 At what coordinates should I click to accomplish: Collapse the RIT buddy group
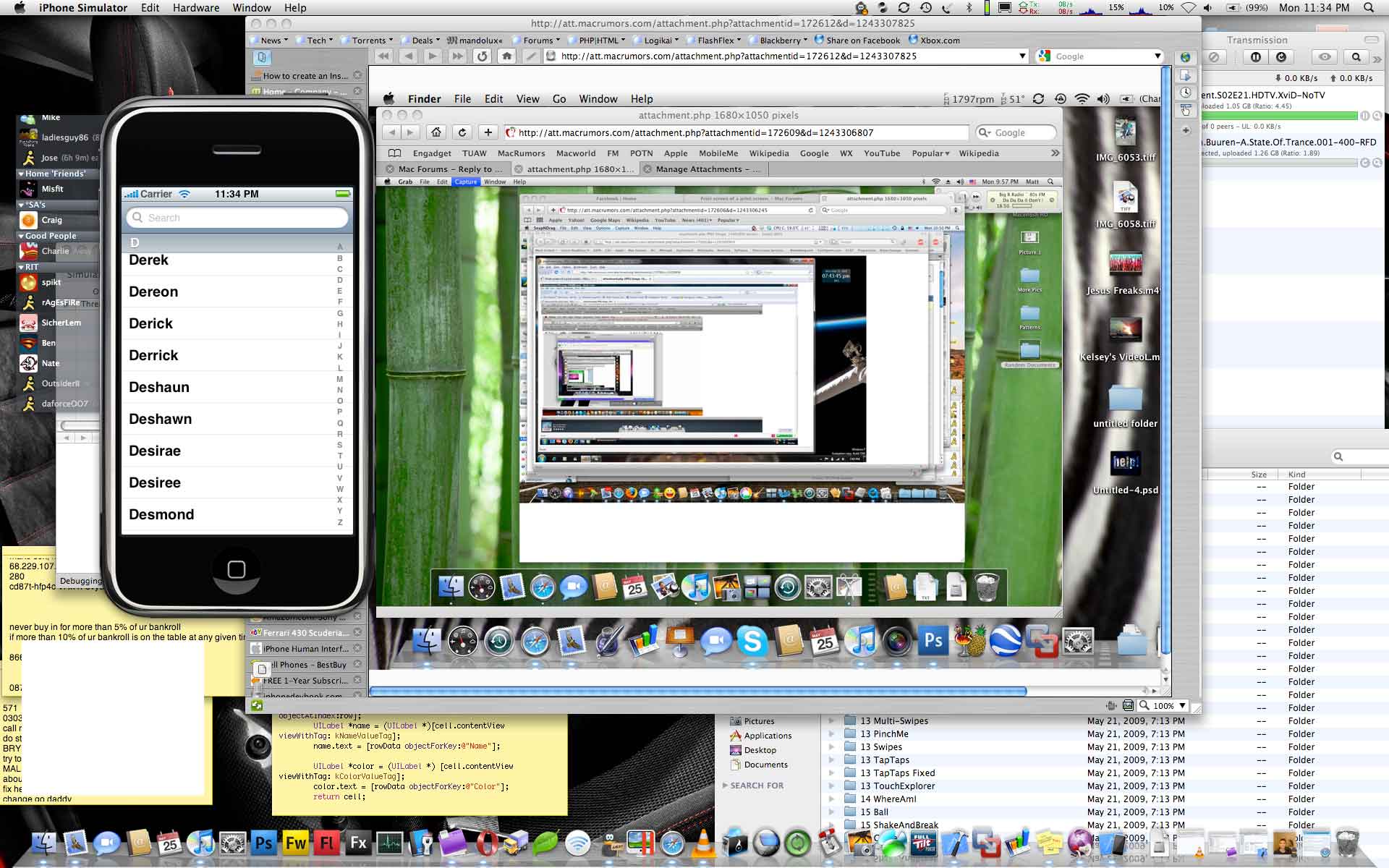(21, 267)
